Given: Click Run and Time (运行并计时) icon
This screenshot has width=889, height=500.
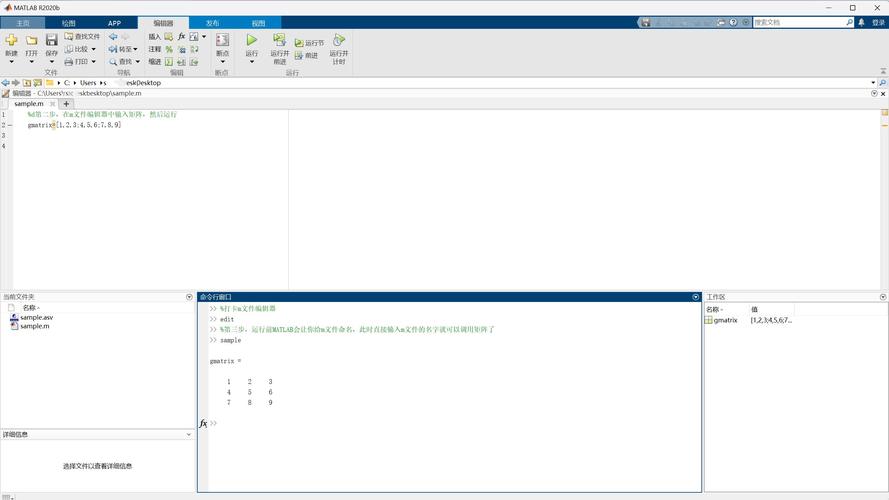Looking at the screenshot, I should [x=339, y=42].
